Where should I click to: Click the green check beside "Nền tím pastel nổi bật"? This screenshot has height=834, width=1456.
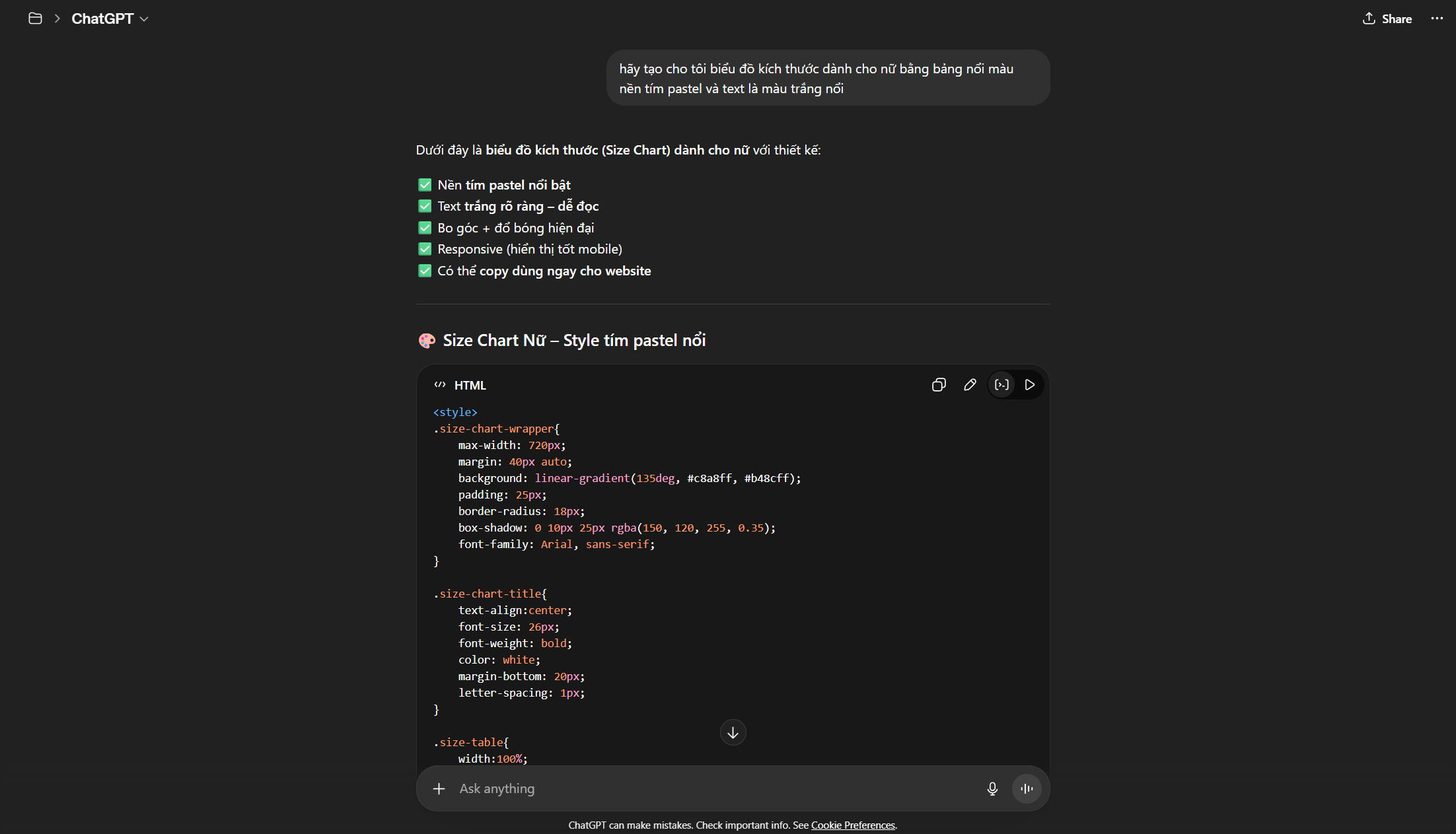coord(425,185)
